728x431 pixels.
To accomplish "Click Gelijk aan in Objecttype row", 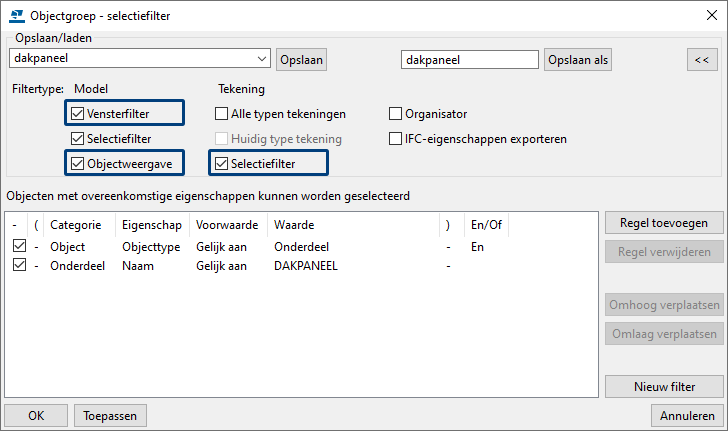I will [221, 247].
